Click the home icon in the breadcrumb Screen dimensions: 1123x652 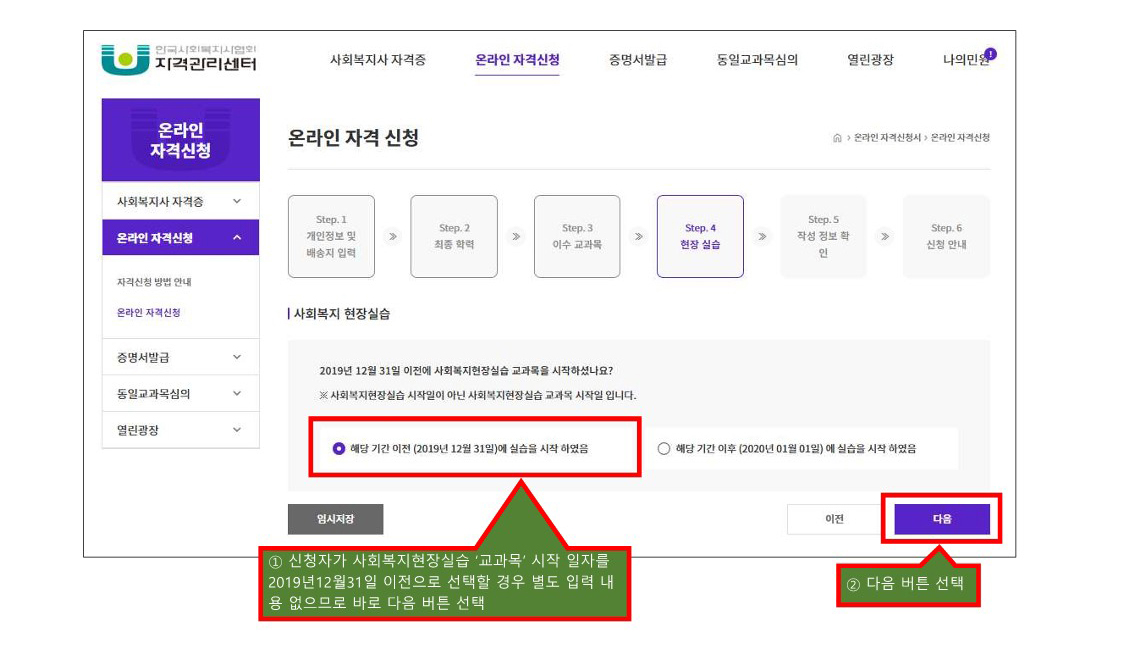(837, 138)
